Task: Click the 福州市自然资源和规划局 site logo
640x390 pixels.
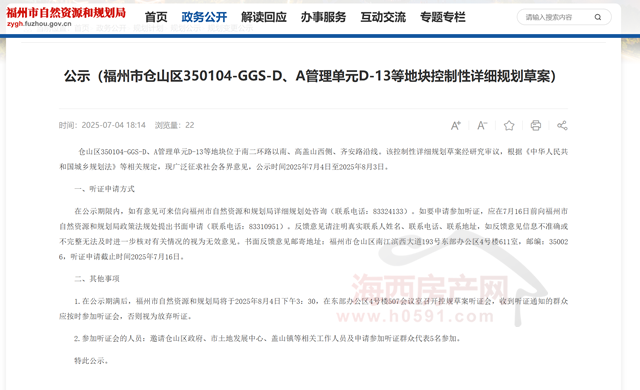Action: point(66,13)
